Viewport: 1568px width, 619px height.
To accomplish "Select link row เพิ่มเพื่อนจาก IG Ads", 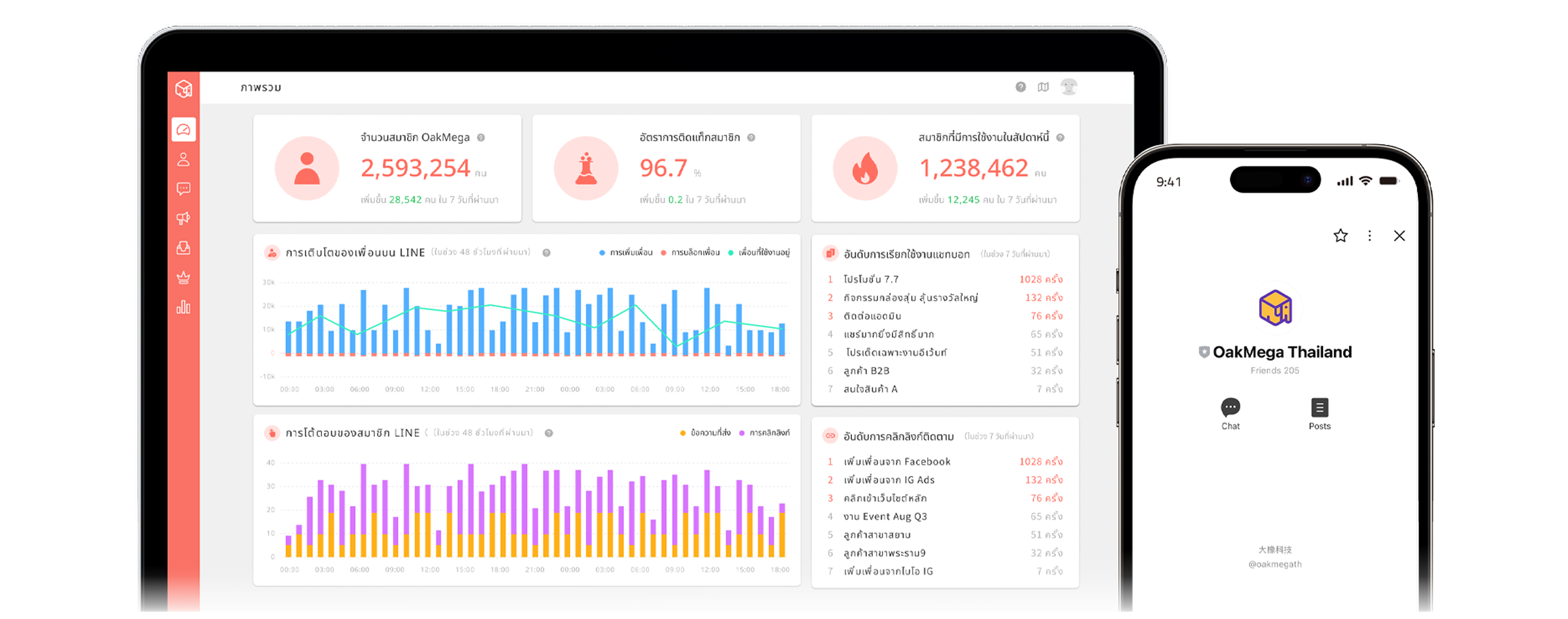I will click(x=945, y=480).
